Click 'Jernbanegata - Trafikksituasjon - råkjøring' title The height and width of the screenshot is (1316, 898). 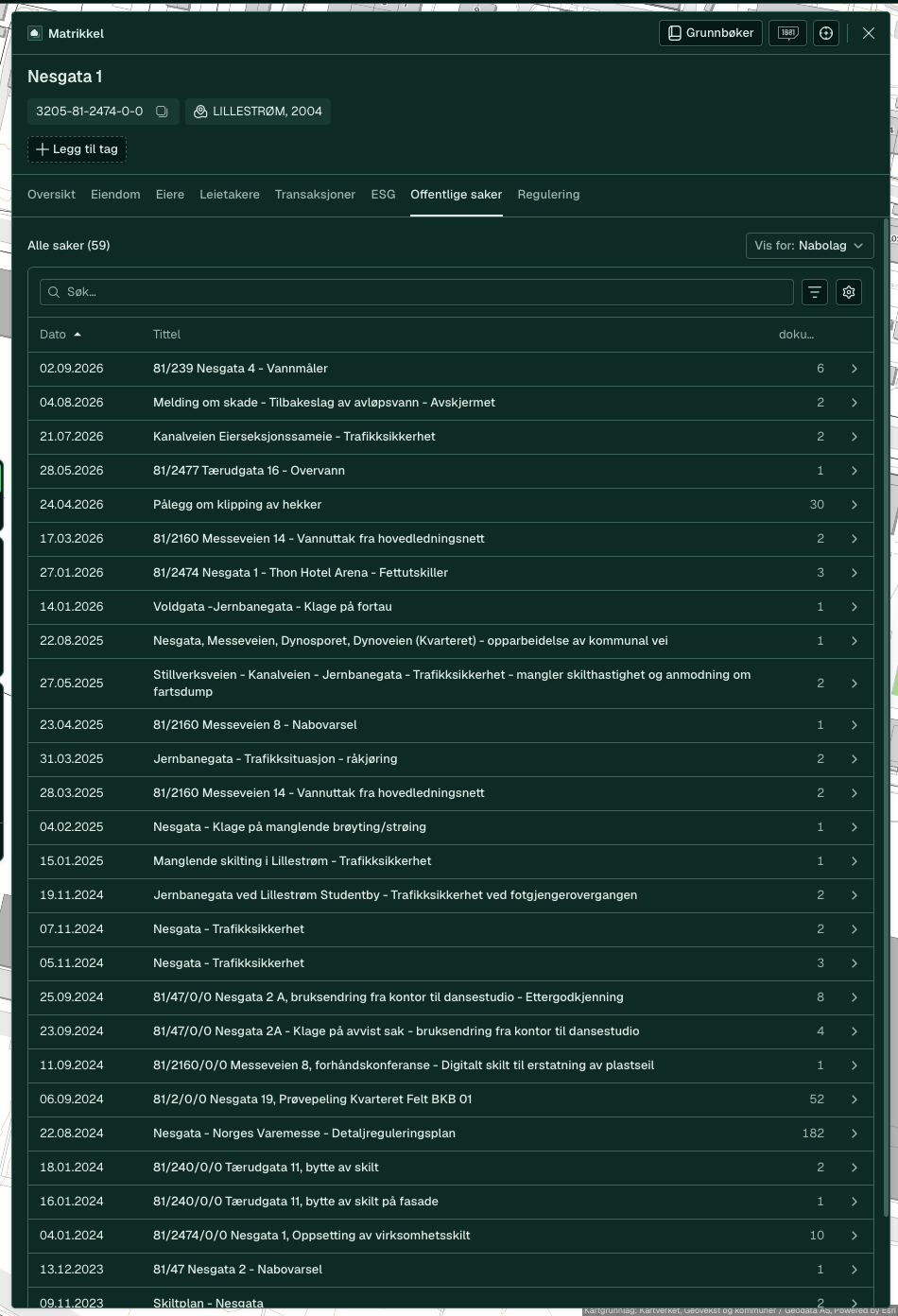tap(275, 759)
